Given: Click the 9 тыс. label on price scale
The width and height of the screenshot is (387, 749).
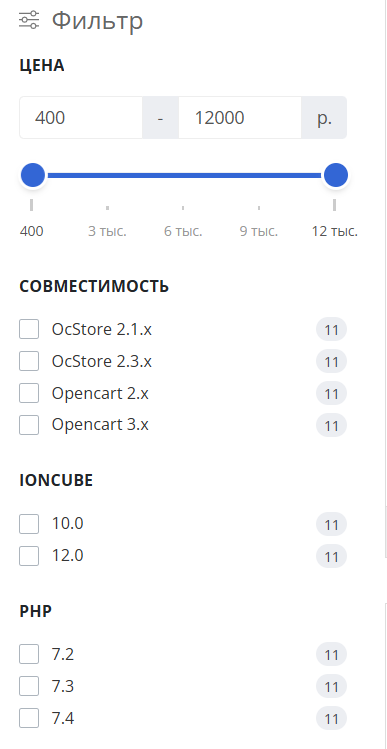Looking at the screenshot, I should (x=259, y=232).
